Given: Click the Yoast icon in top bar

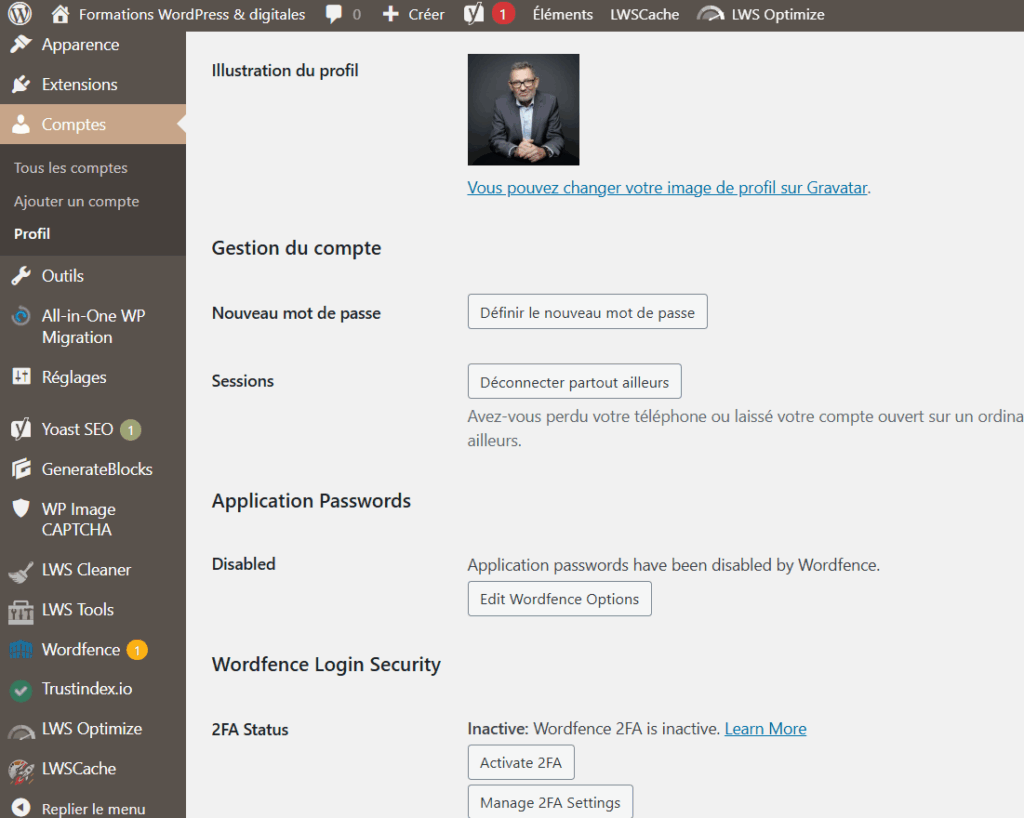Looking at the screenshot, I should point(475,14).
